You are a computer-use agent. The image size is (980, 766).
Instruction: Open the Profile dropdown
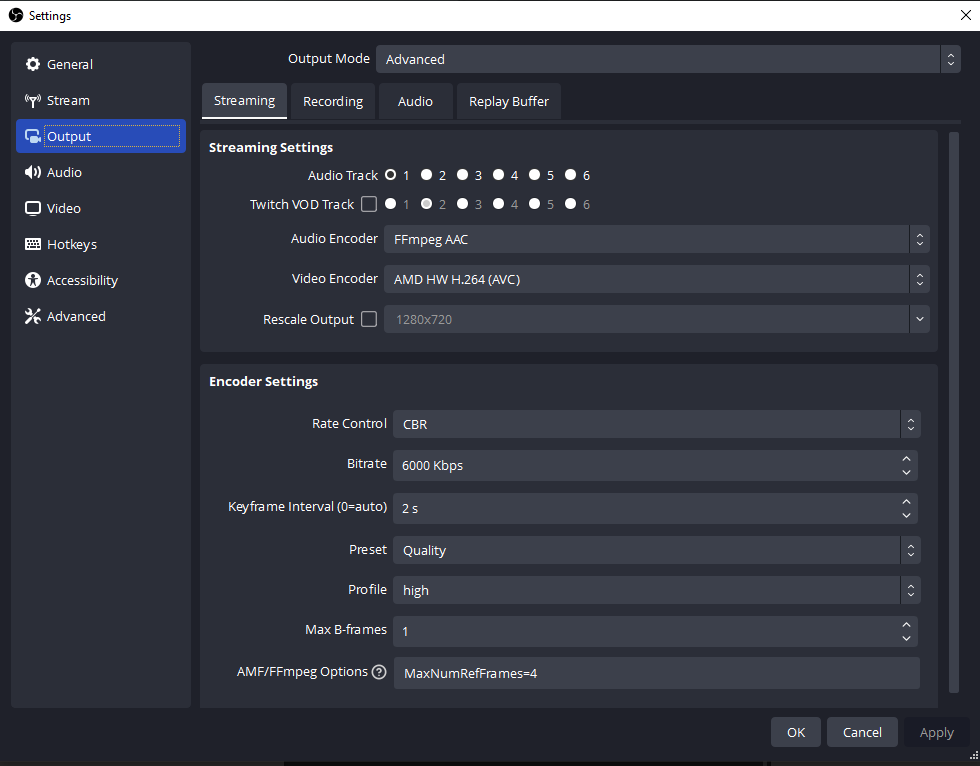coord(657,590)
